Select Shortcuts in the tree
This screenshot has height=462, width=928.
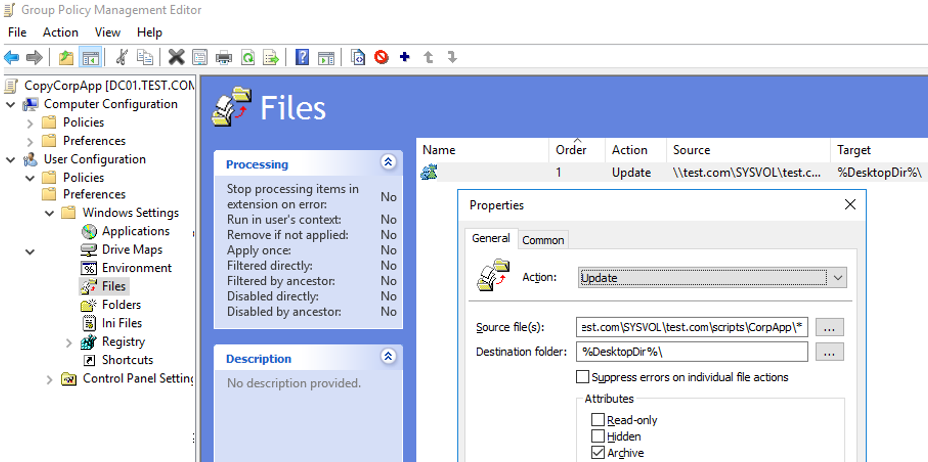pyautogui.click(x=127, y=360)
